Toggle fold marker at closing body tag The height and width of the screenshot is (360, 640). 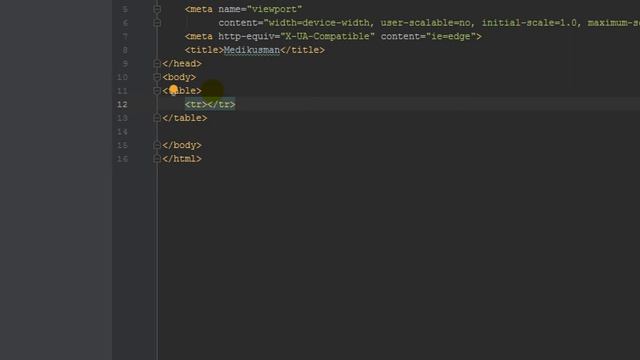coord(157,145)
